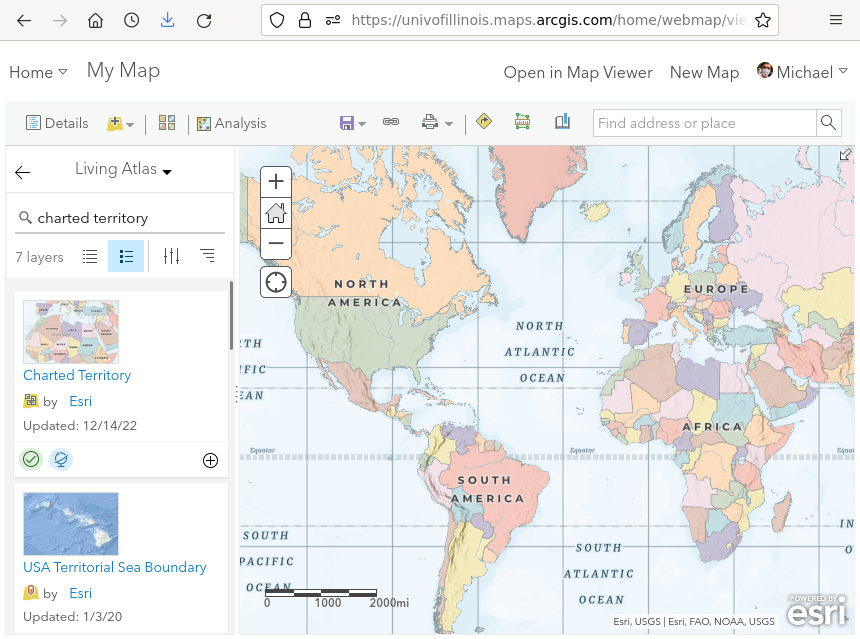Open the filter options for layers
The width and height of the screenshot is (860, 639).
(x=171, y=257)
